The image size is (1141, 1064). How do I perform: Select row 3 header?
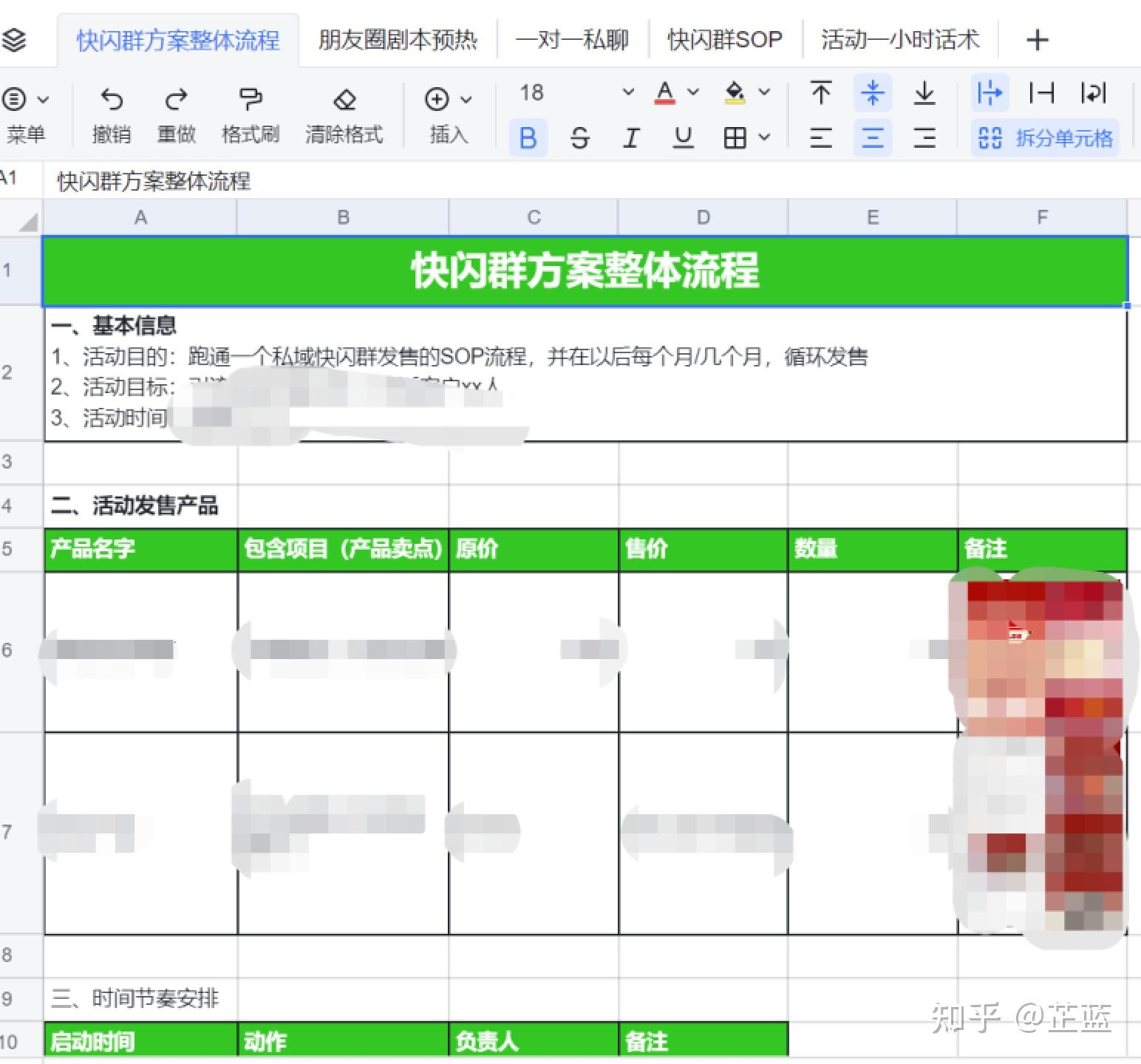21,463
